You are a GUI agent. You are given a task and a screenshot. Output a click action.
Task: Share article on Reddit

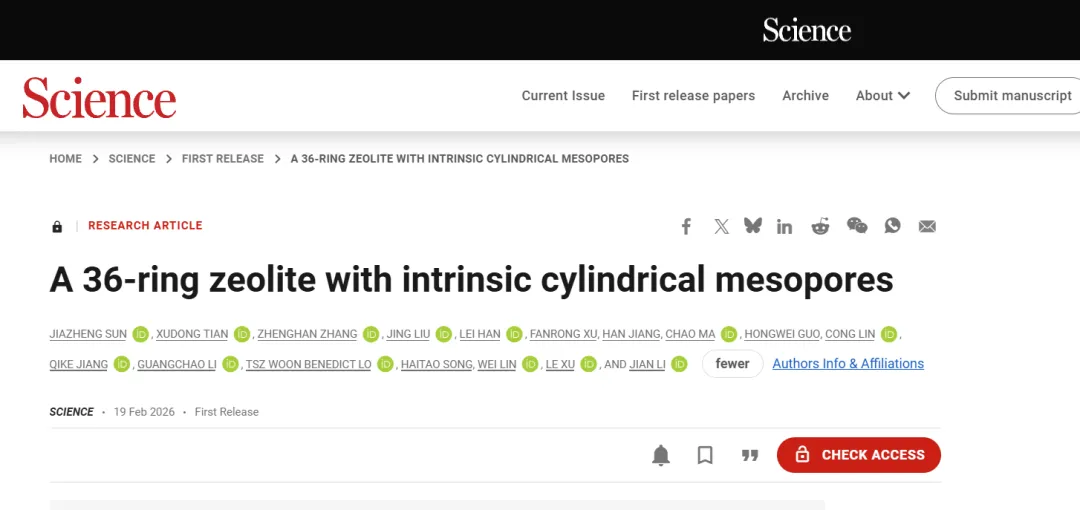tap(820, 226)
